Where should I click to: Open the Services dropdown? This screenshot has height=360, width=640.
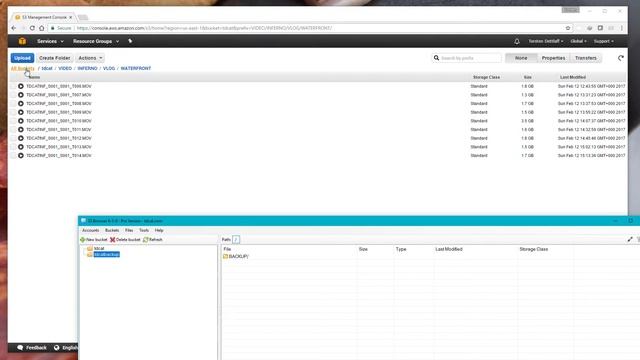[x=50, y=41]
